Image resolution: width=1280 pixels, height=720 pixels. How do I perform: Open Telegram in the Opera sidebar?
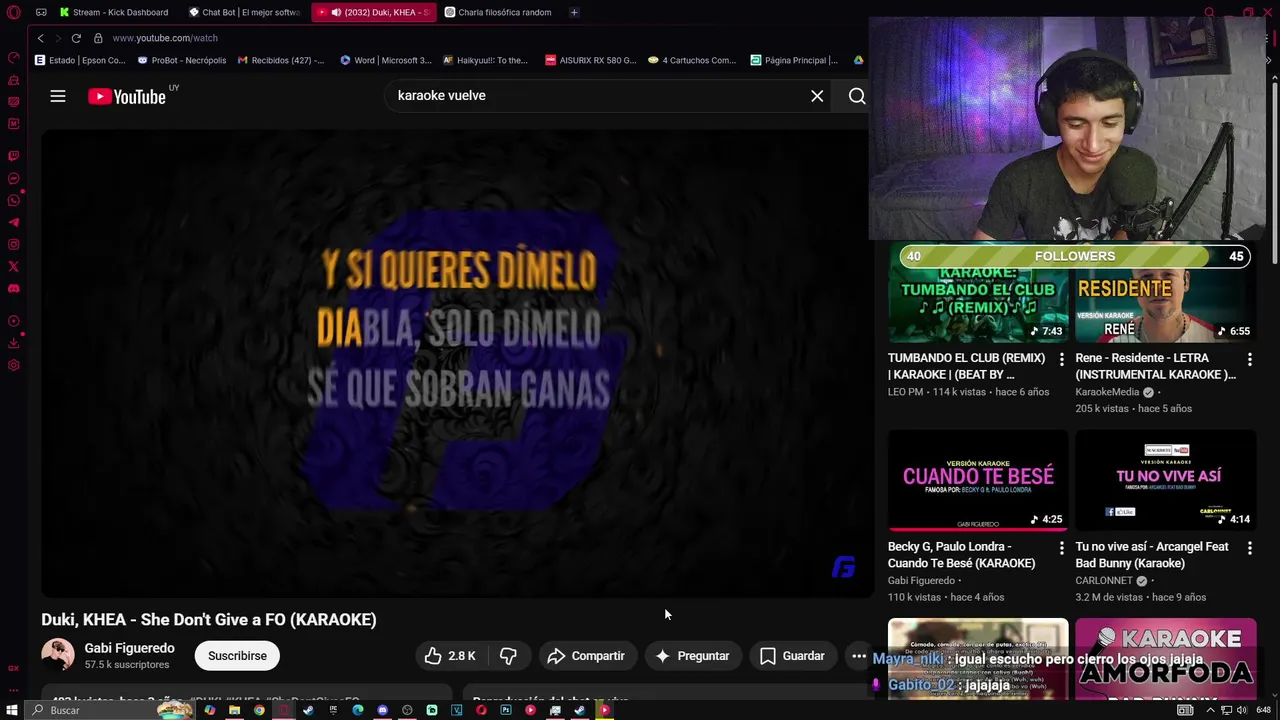click(x=13, y=223)
